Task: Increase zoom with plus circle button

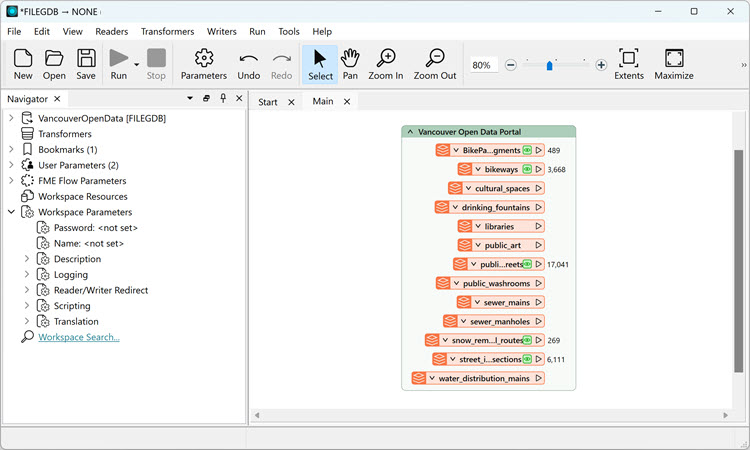Action: point(601,65)
